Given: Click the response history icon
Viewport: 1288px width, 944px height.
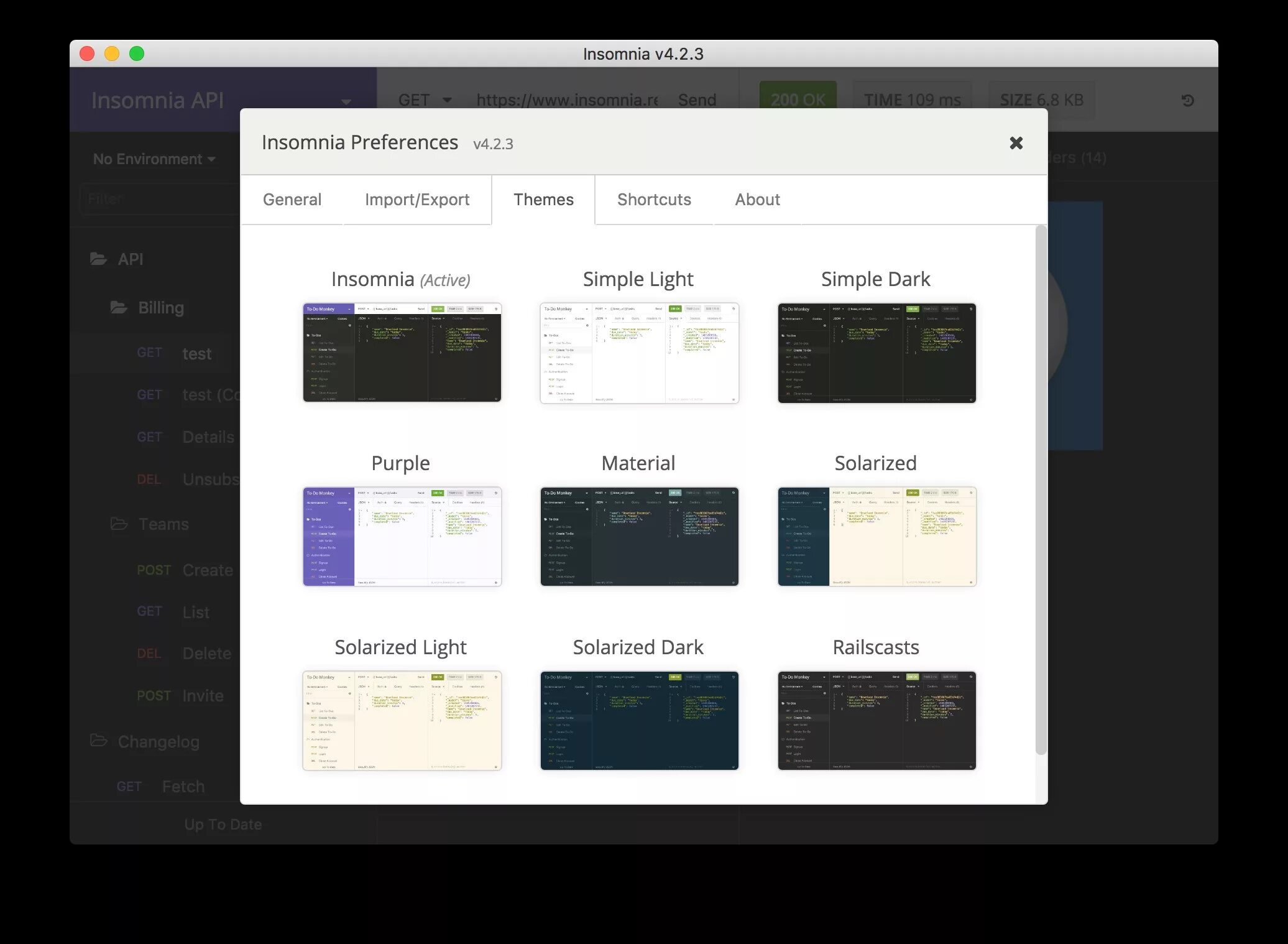Looking at the screenshot, I should click(1187, 100).
